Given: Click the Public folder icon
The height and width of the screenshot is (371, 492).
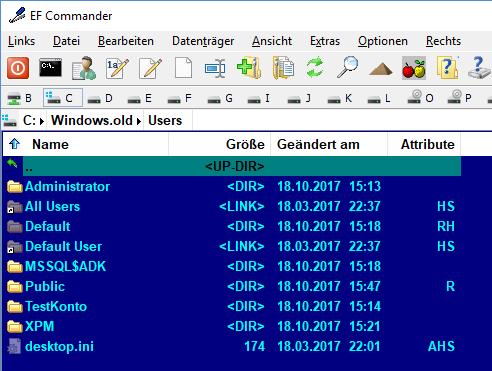Looking at the screenshot, I should pos(15,286).
